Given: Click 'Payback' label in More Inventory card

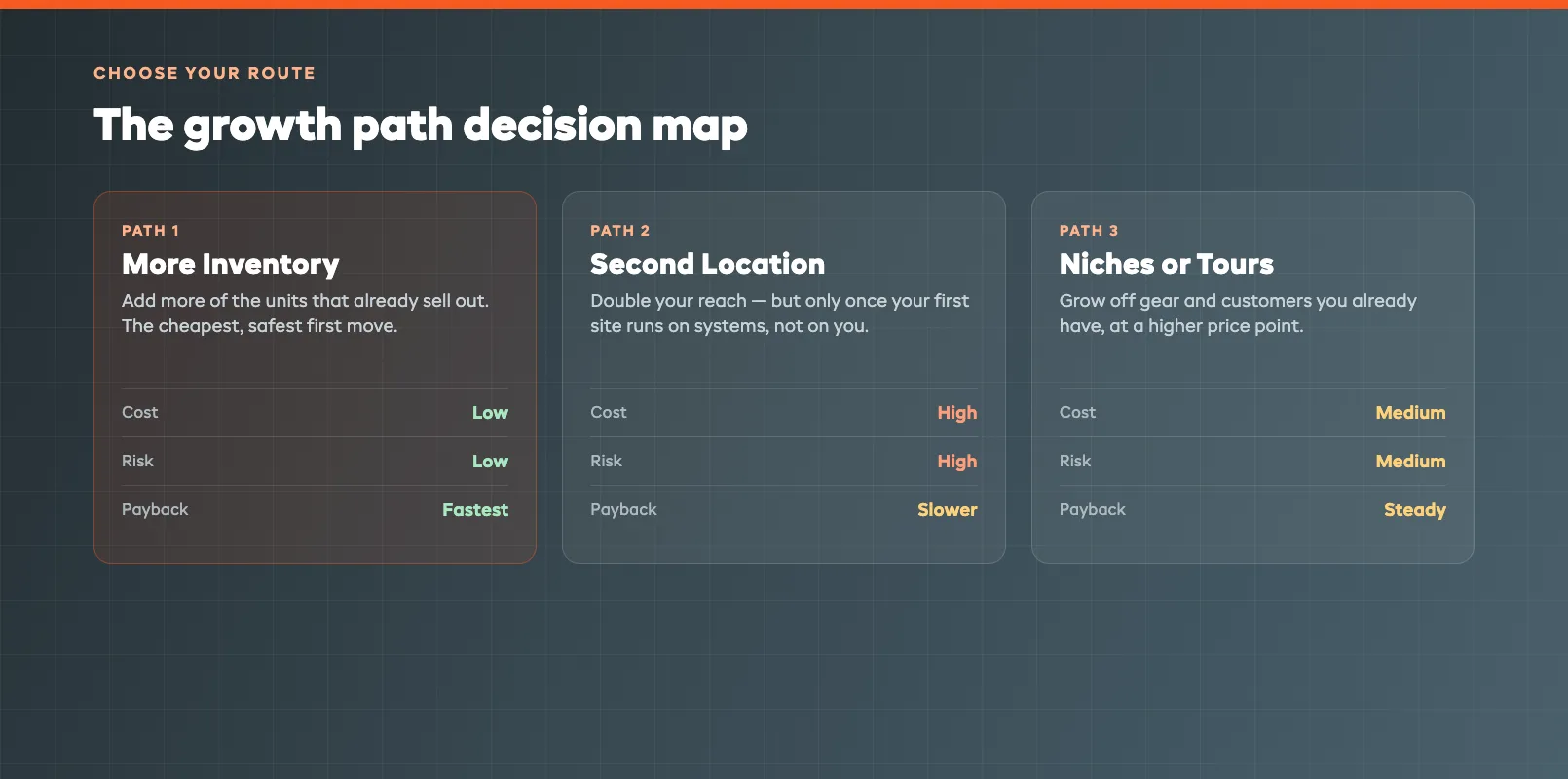Looking at the screenshot, I should (155, 510).
